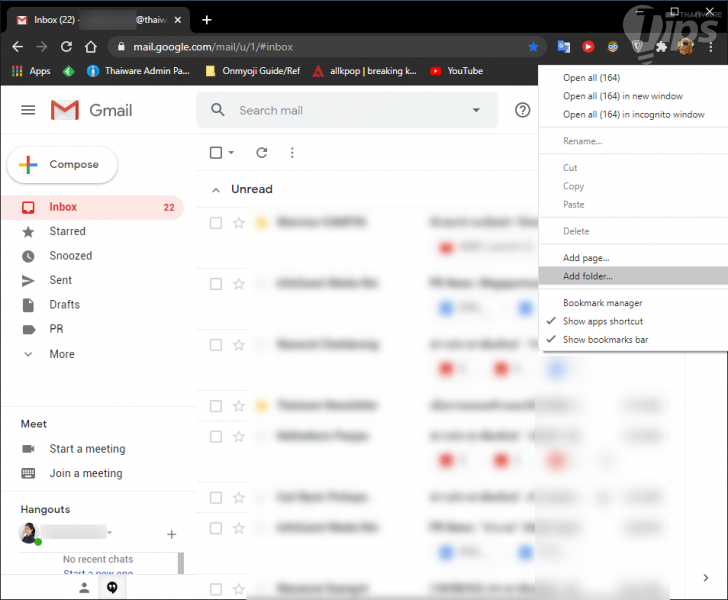Click the browser forward arrow

tap(42, 46)
